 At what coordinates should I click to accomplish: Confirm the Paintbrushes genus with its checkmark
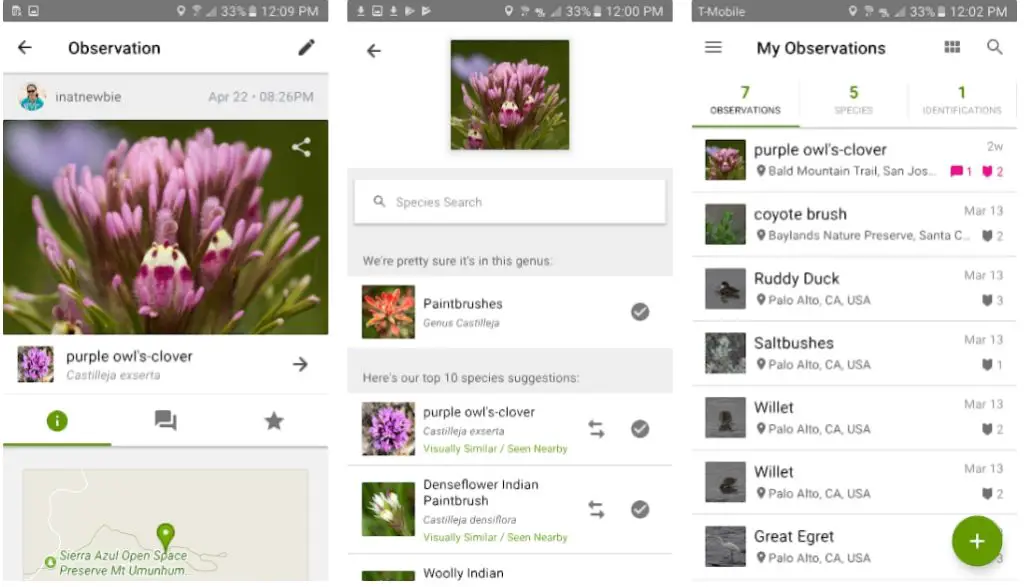[640, 311]
